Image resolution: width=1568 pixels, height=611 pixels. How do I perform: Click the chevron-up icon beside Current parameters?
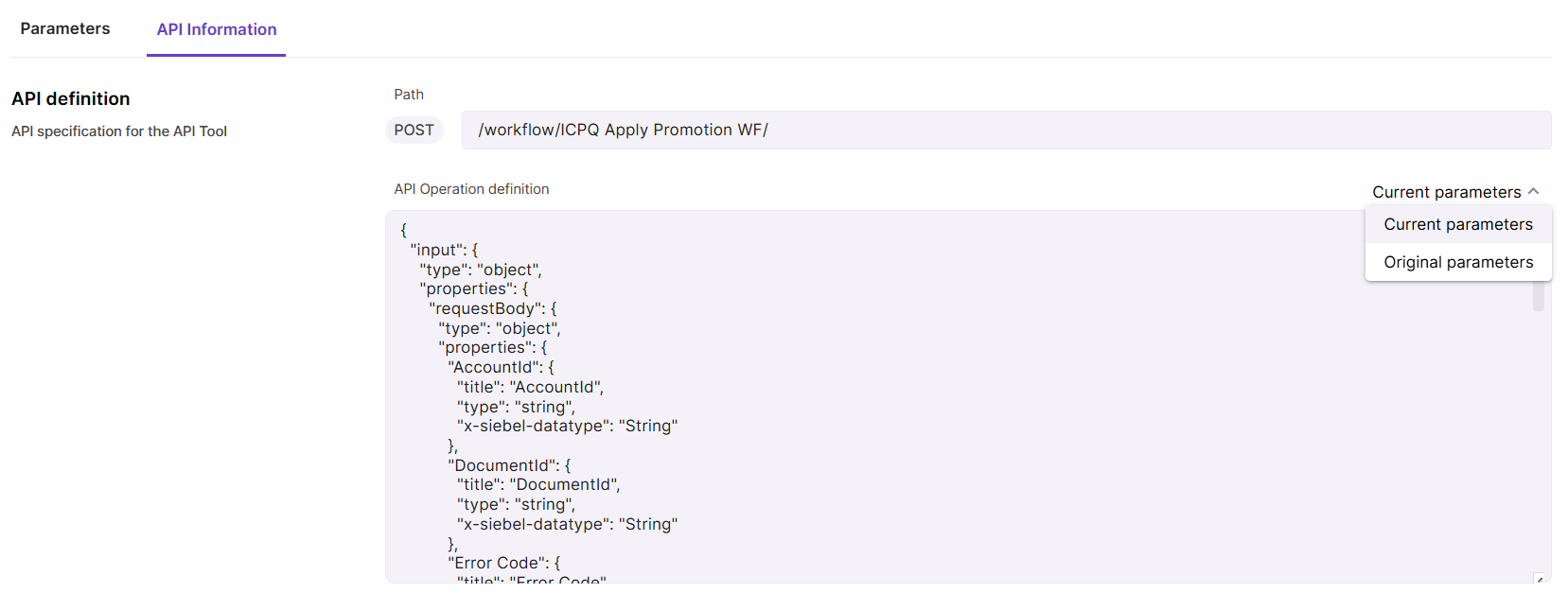1534,191
